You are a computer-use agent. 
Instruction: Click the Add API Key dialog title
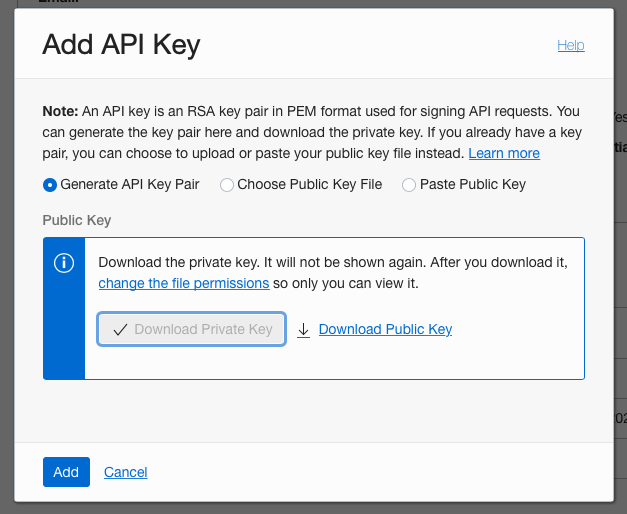click(x=121, y=44)
